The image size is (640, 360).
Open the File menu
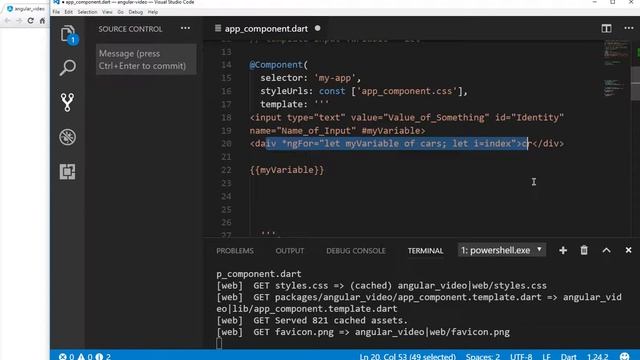pos(56,12)
